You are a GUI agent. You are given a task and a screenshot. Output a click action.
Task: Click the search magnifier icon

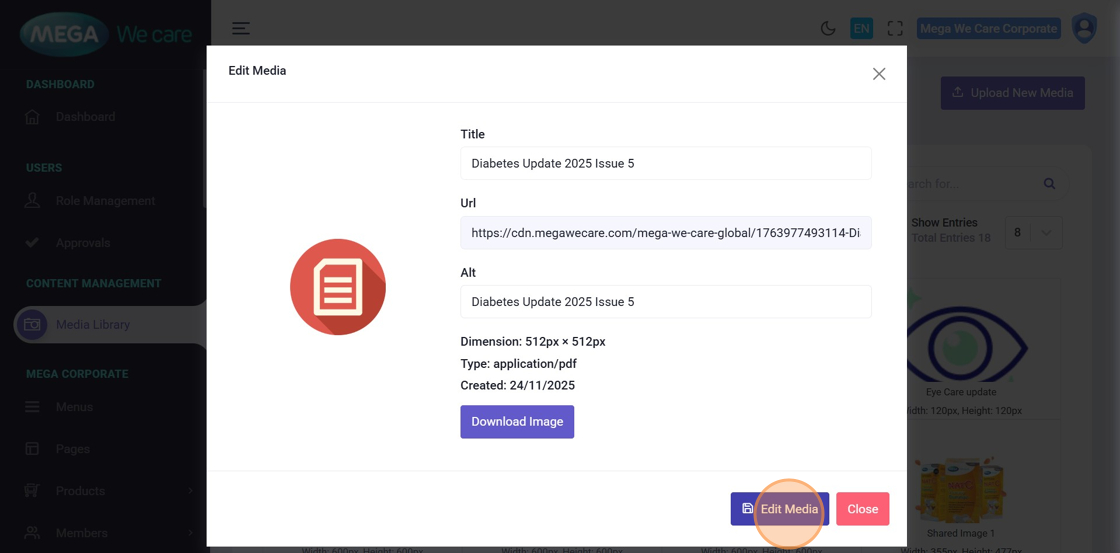[x=1049, y=184]
